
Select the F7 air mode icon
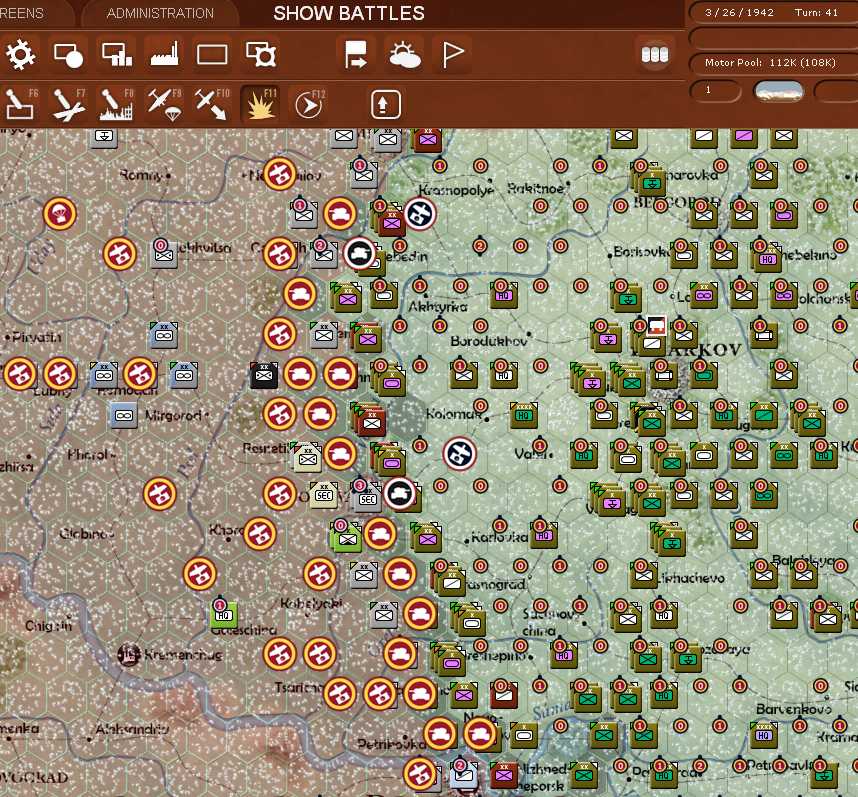[69, 104]
